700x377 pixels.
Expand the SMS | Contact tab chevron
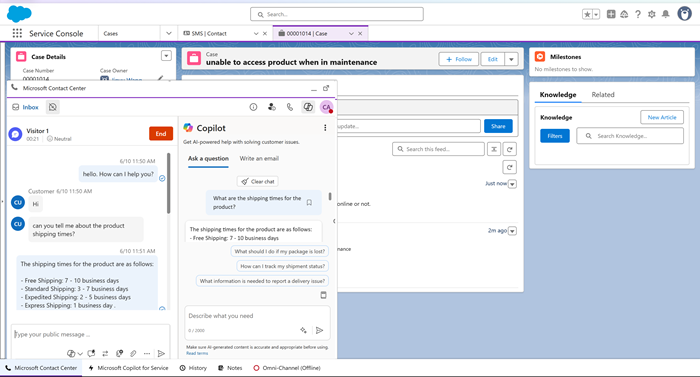(x=256, y=34)
